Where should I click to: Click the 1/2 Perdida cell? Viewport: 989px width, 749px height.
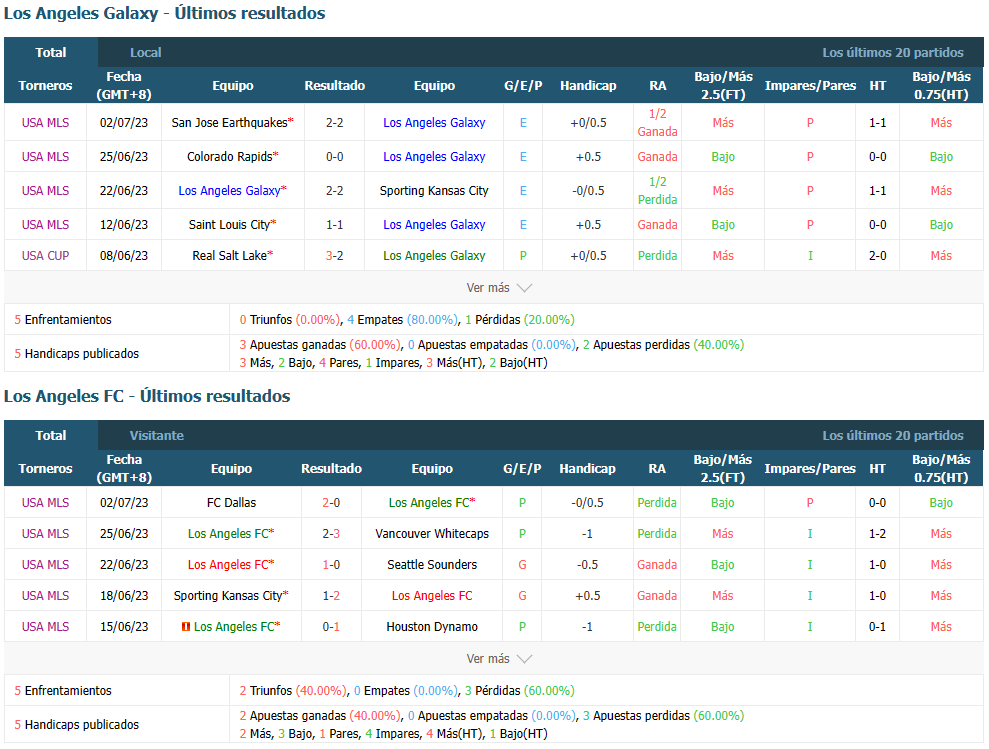pos(657,191)
